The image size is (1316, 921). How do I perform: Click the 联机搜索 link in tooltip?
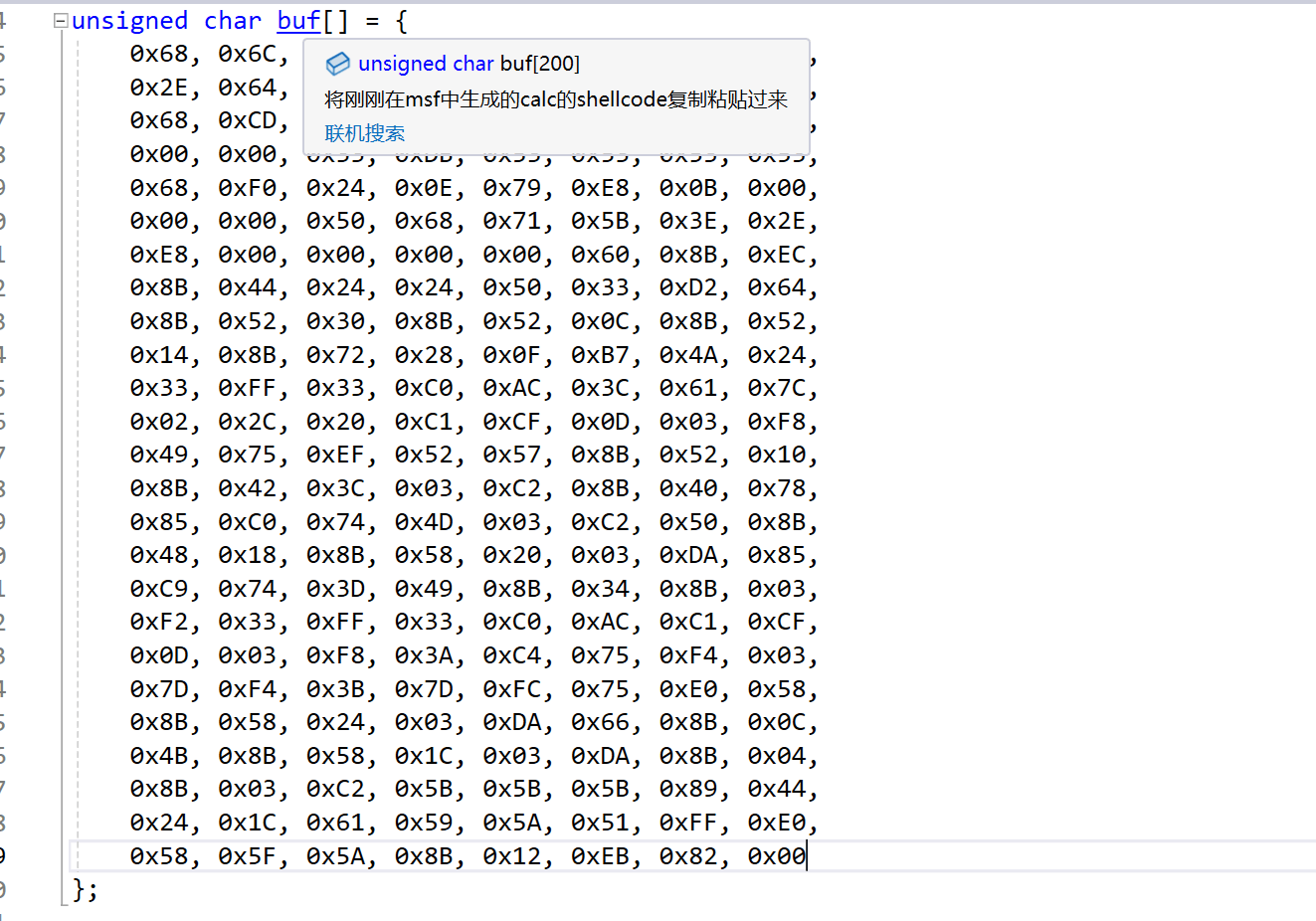[x=364, y=133]
